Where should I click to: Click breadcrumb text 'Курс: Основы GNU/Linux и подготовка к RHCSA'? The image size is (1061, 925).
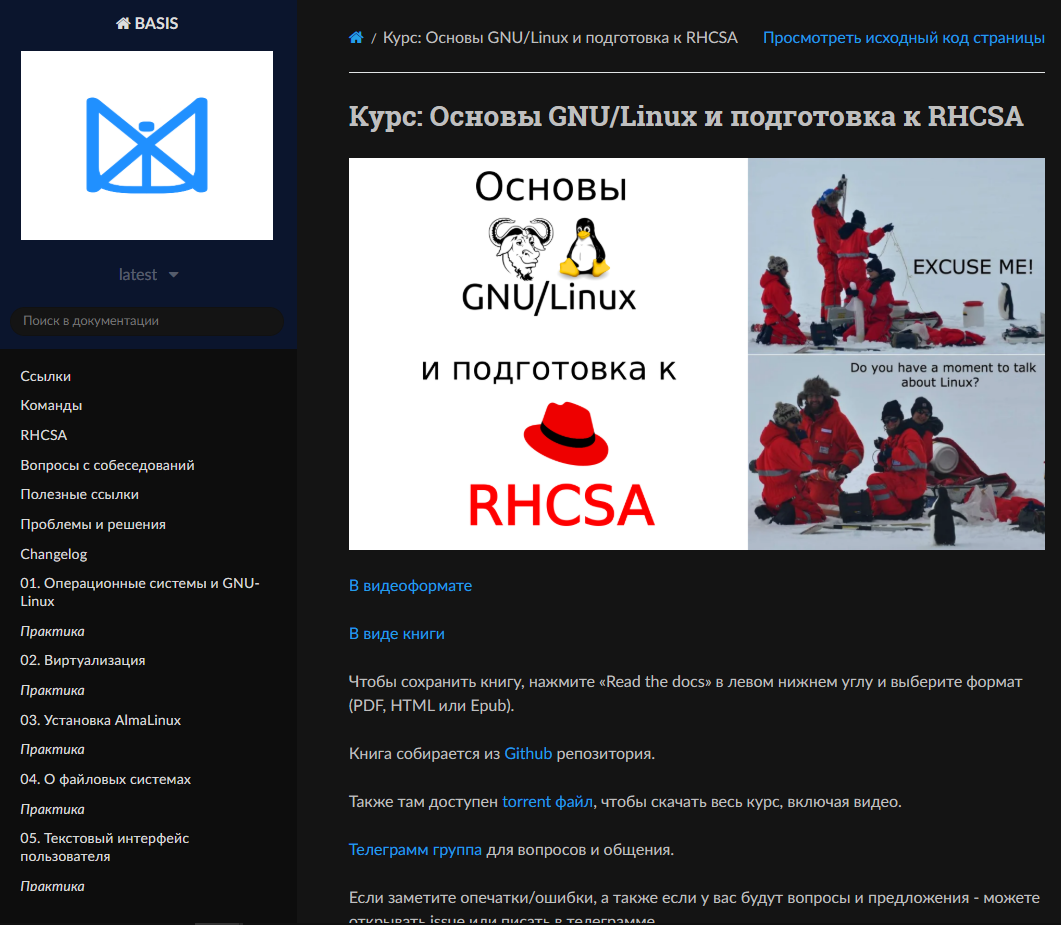560,38
